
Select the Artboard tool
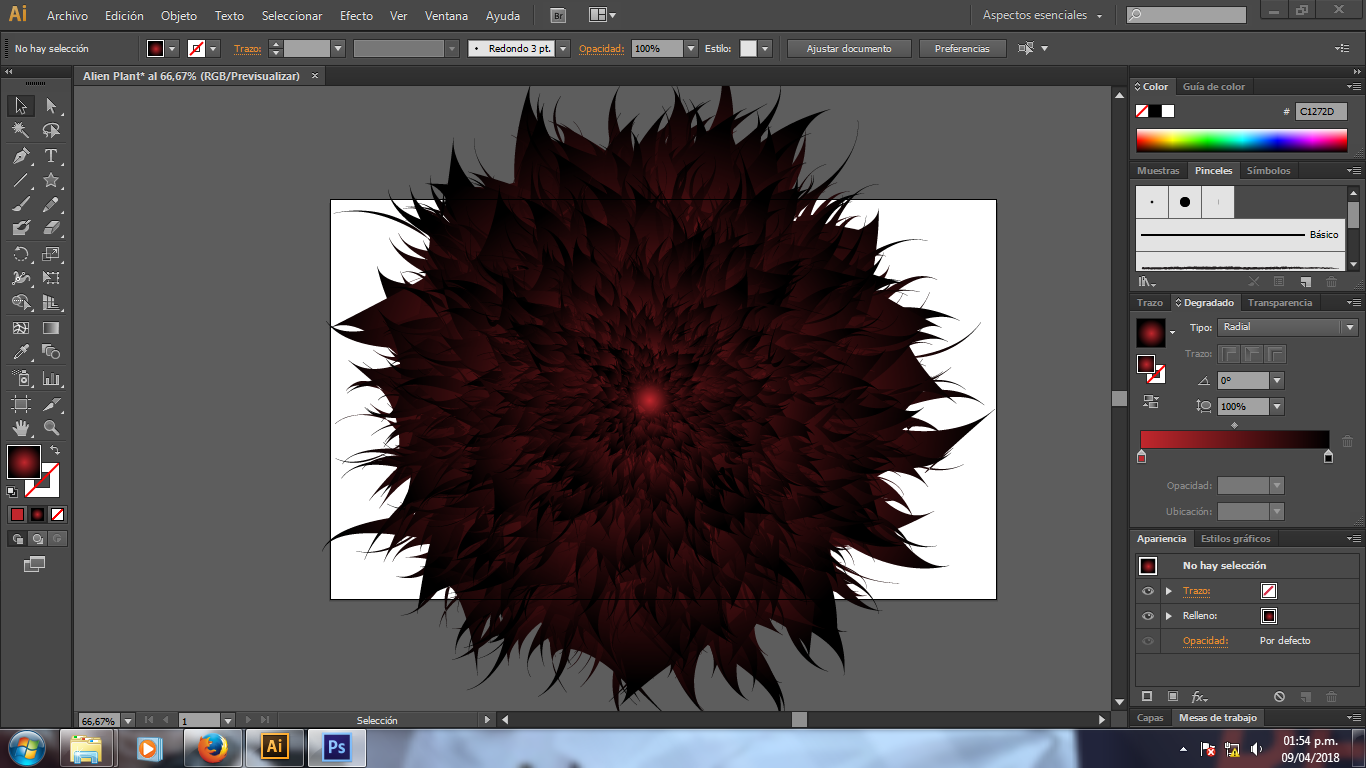[21, 404]
